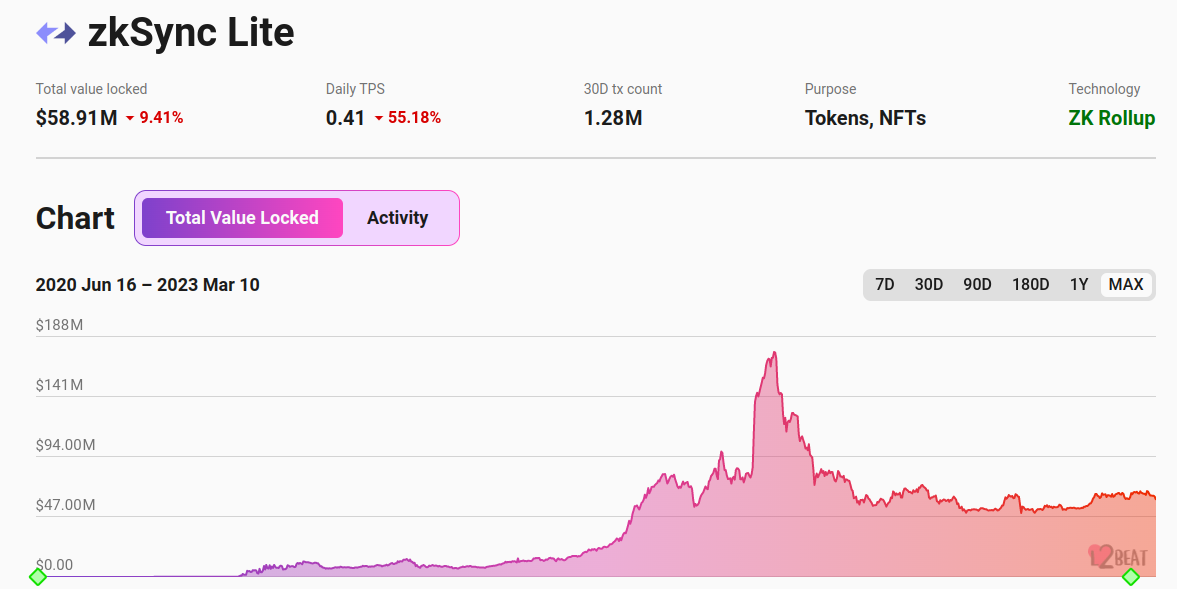
Task: Click the 0.41 daily TPS value
Action: [x=345, y=118]
